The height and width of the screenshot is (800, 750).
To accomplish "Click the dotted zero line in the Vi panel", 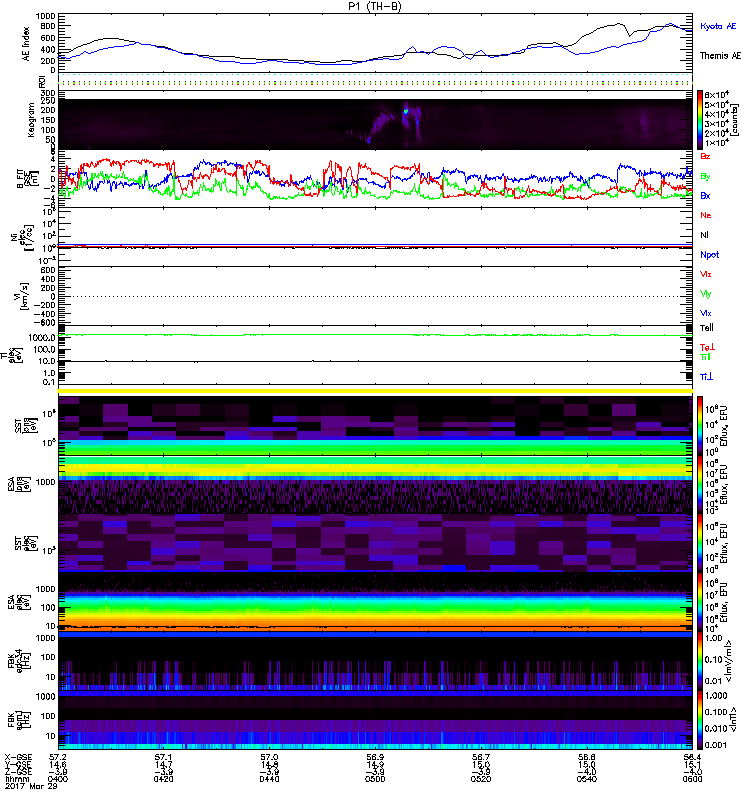I will coord(375,296).
